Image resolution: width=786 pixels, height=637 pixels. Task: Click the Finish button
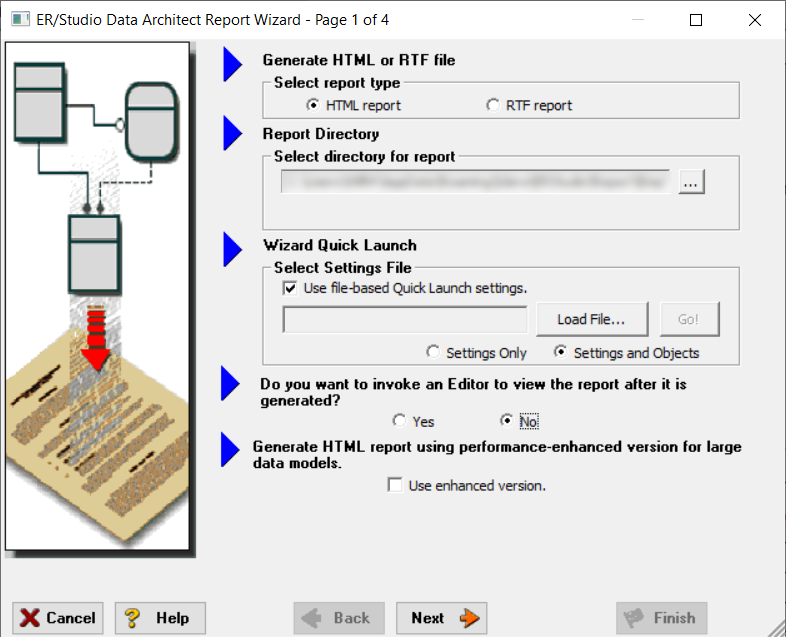662,618
